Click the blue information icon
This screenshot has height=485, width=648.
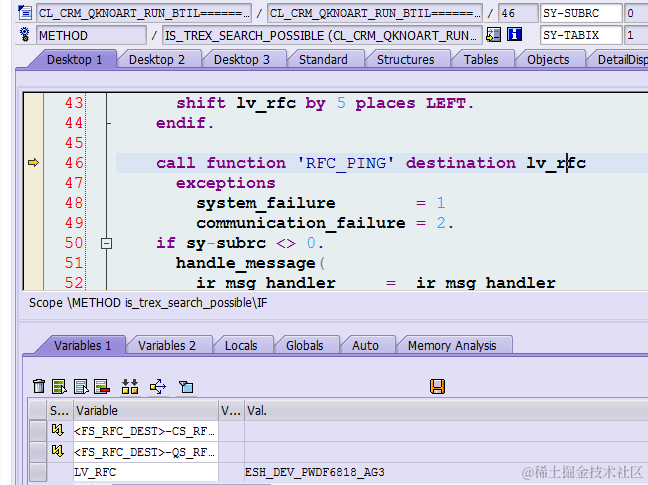pyautogui.click(x=515, y=34)
